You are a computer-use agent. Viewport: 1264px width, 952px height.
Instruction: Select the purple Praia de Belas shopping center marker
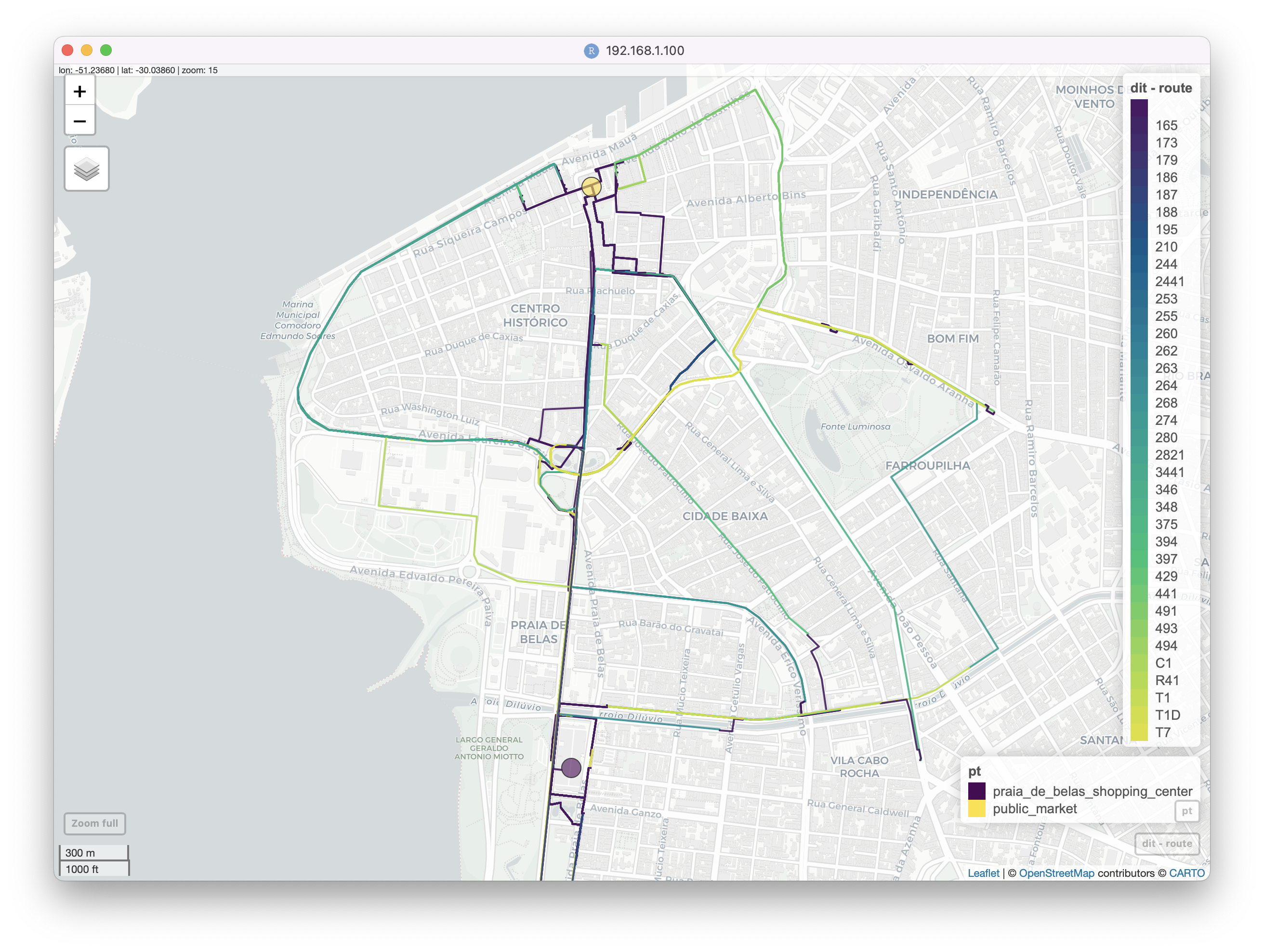click(x=571, y=768)
